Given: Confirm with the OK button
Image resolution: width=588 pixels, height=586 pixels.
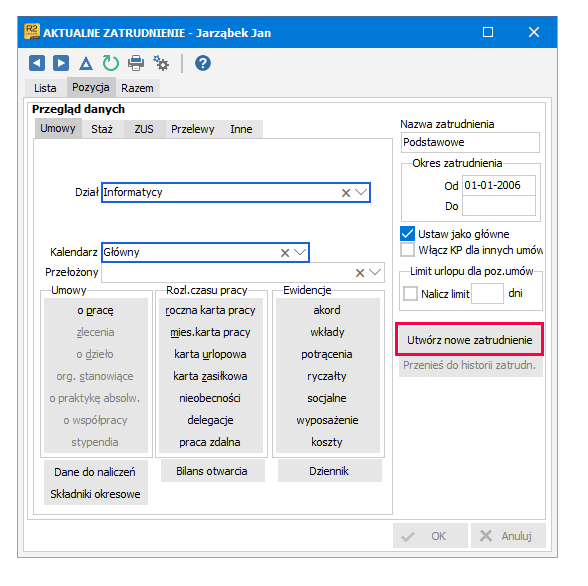Looking at the screenshot, I should (430, 536).
